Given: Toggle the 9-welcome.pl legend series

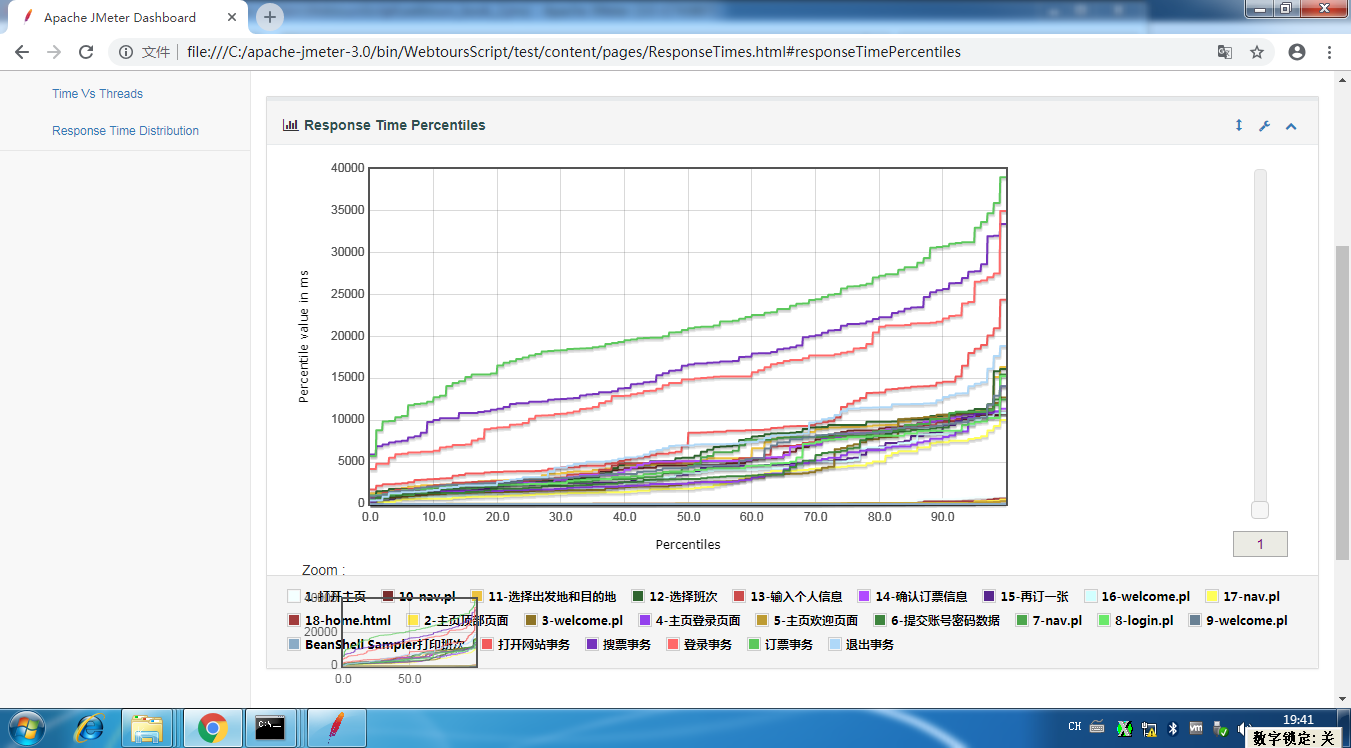Looking at the screenshot, I should pos(1238,621).
